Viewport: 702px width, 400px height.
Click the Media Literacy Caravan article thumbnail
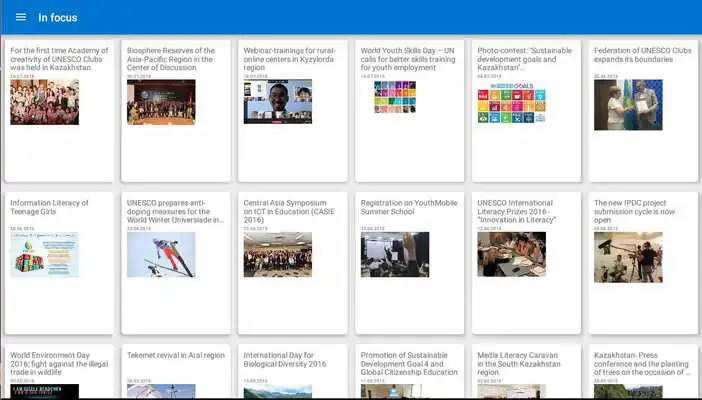click(x=511, y=391)
